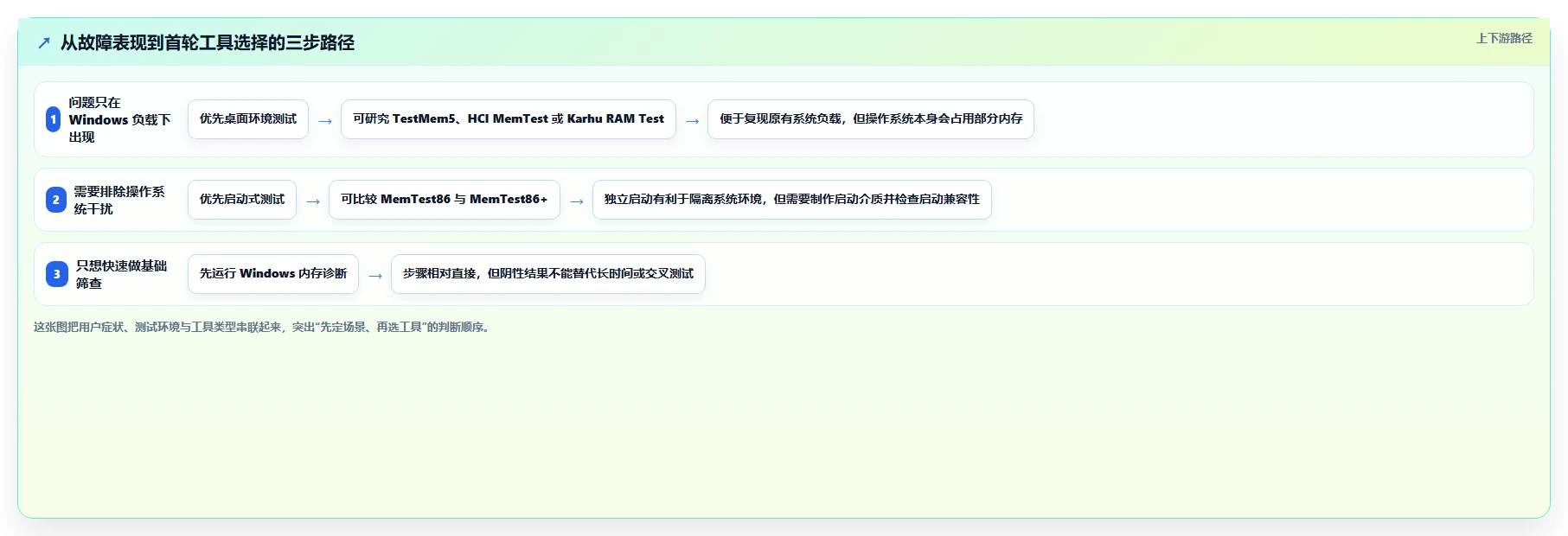Image resolution: width=1568 pixels, height=536 pixels.
Task: Click the 步骤相对直接，但阴性结果 chip
Action: click(x=548, y=274)
